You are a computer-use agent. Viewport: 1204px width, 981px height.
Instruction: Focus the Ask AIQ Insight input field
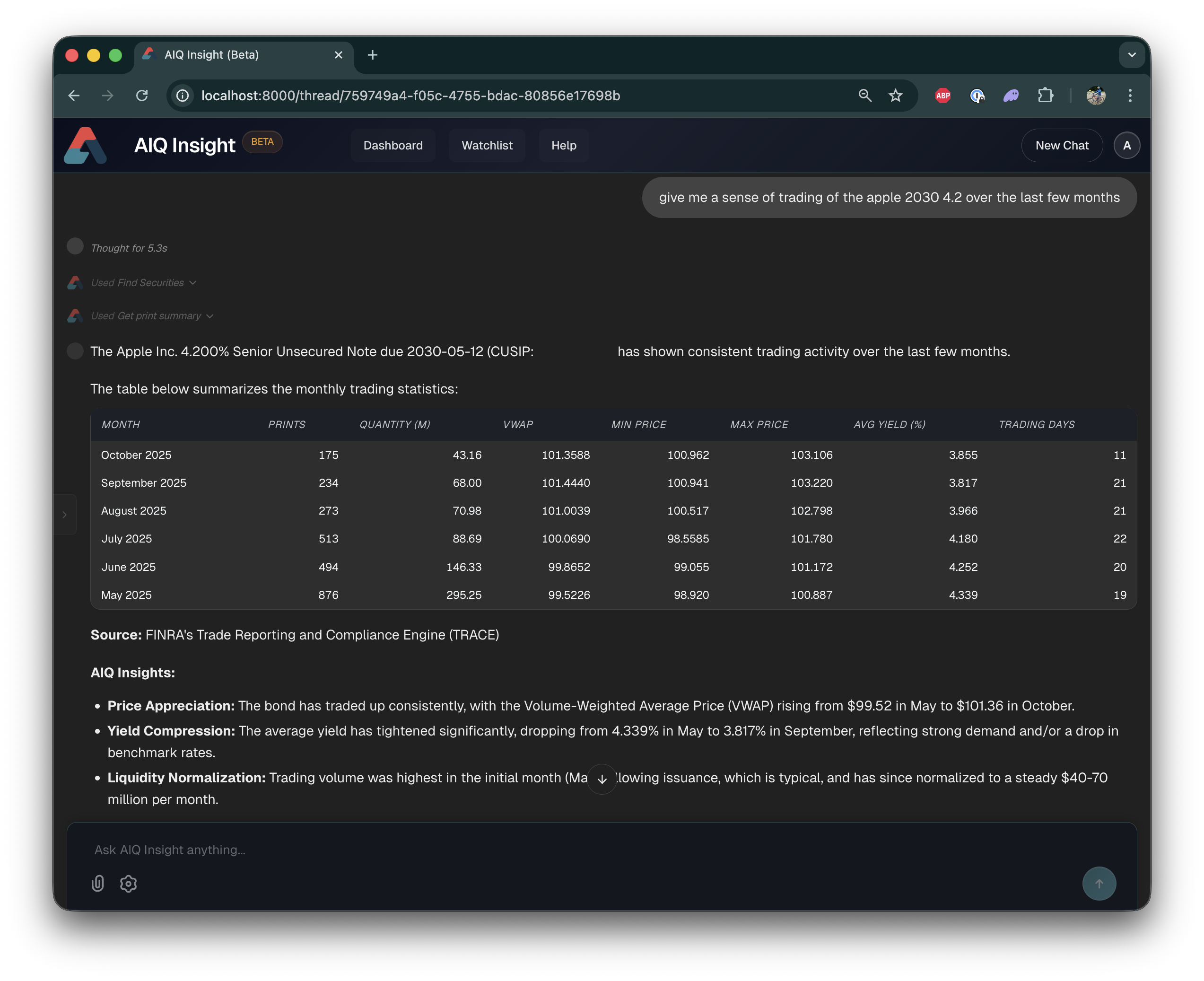[565, 850]
